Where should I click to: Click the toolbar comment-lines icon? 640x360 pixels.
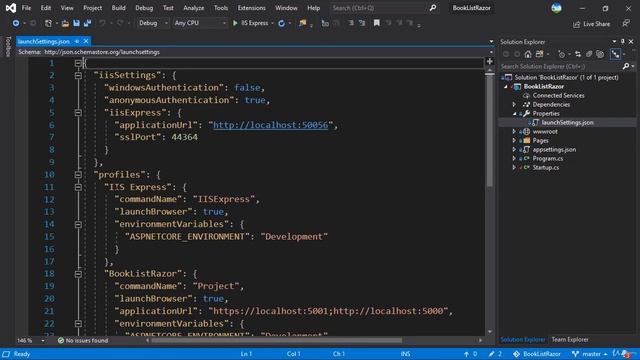[x=351, y=23]
